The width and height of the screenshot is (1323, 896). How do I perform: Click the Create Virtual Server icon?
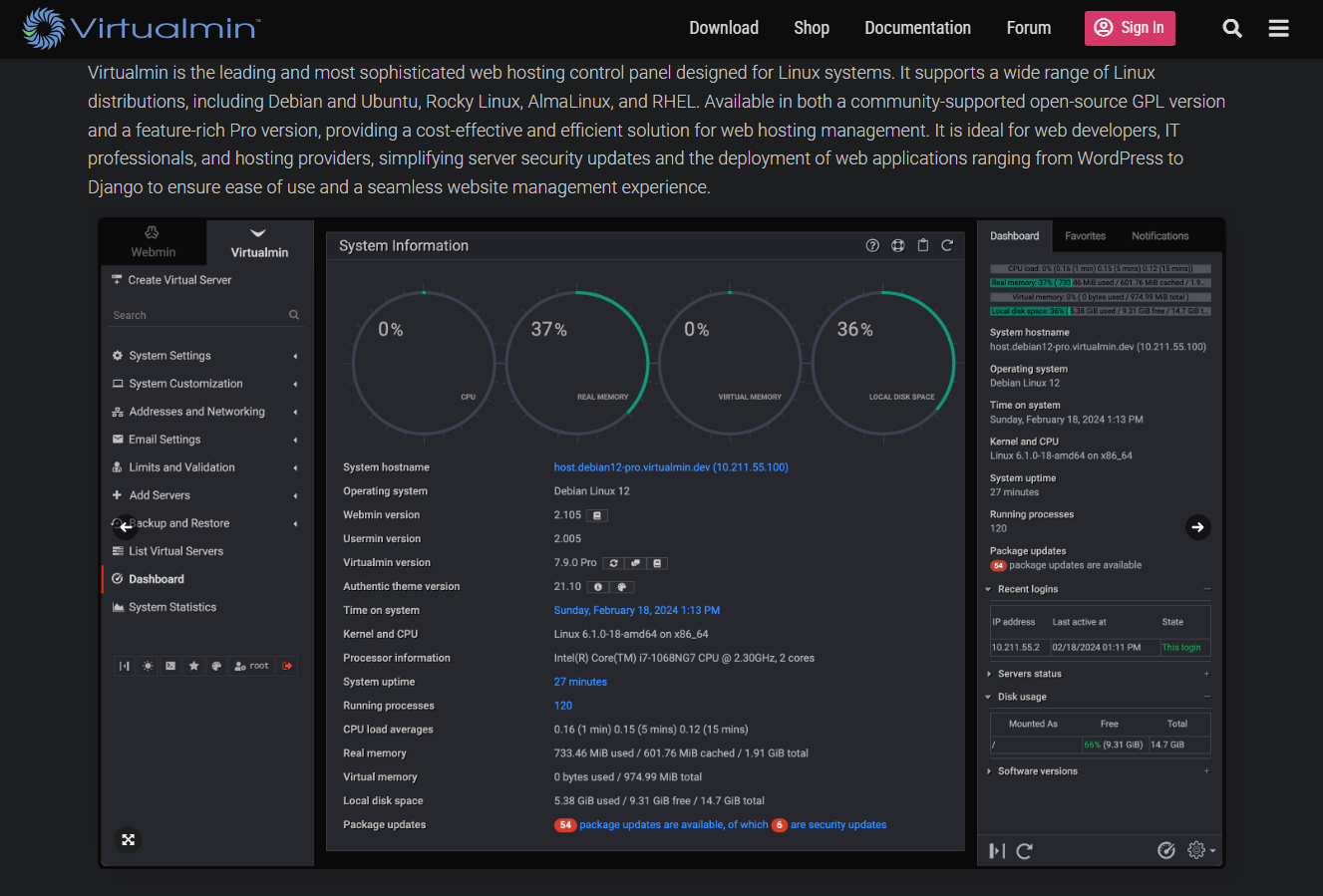[x=118, y=280]
